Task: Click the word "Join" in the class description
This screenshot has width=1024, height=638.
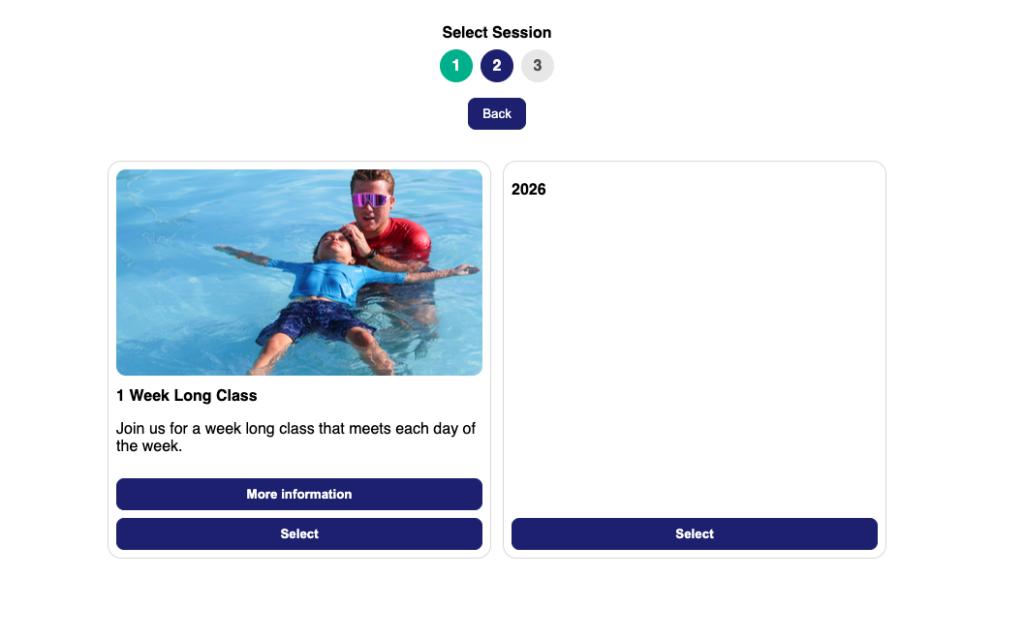Action: 131,429
